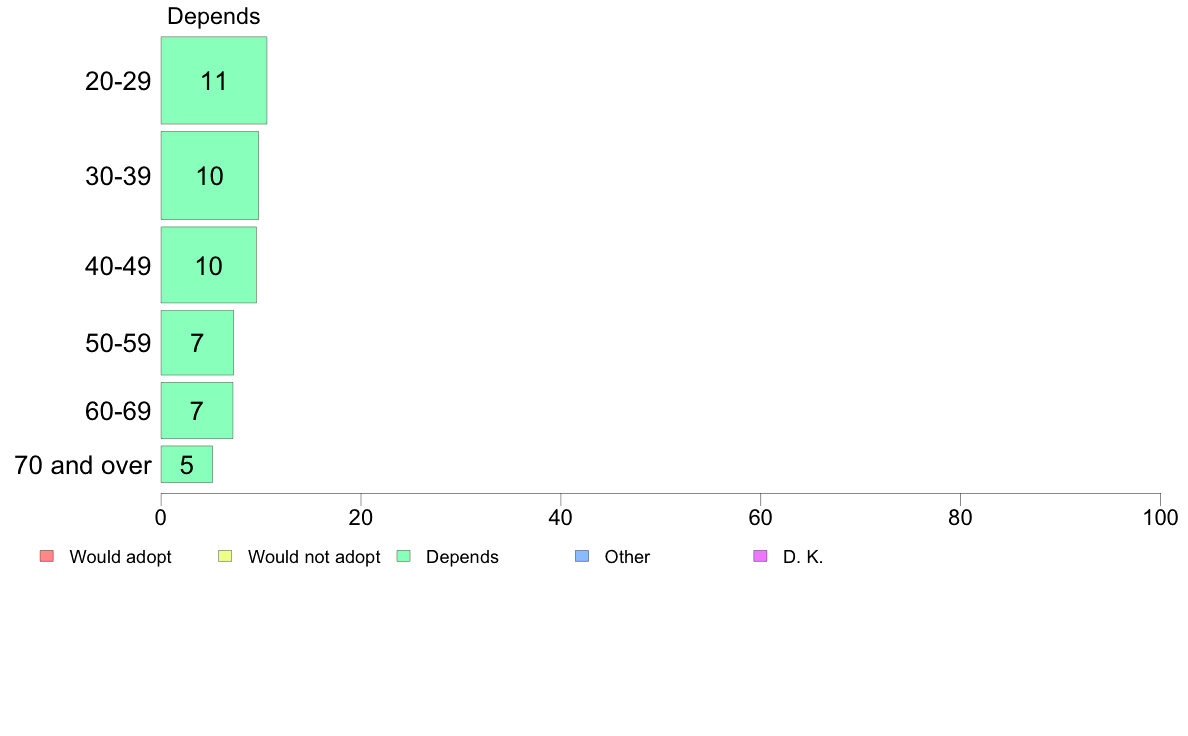Select the 20-29 bar showing 11
The height and width of the screenshot is (736, 1188).
(214, 80)
